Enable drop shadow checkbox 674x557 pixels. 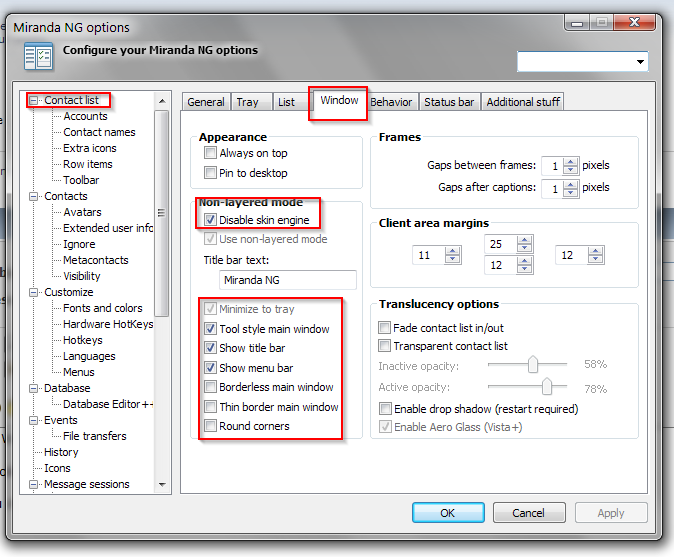click(x=385, y=409)
